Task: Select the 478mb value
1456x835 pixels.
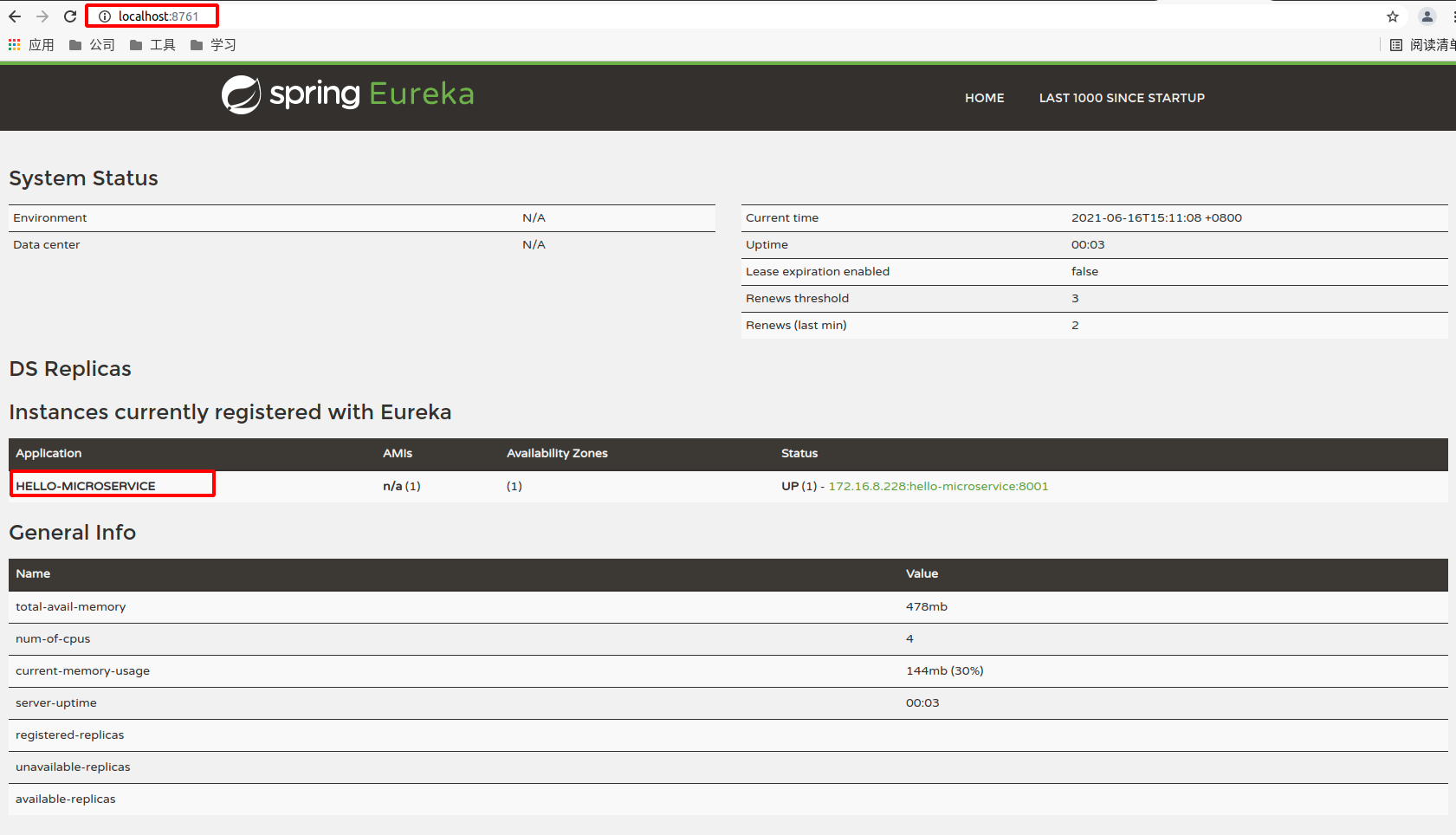Action: pos(927,606)
